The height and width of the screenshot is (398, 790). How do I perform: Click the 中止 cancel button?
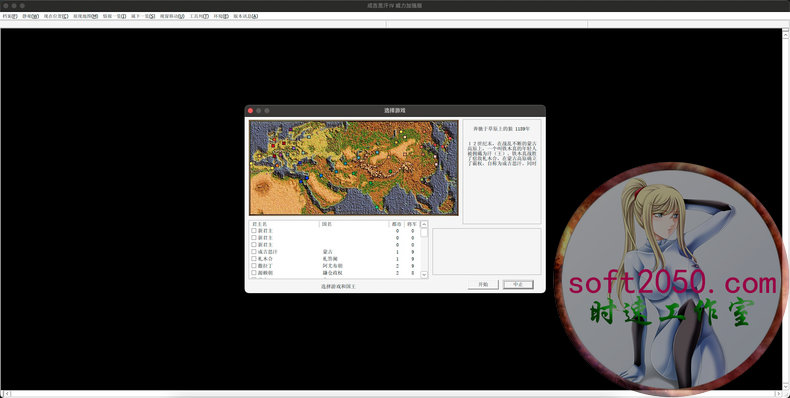(x=518, y=285)
